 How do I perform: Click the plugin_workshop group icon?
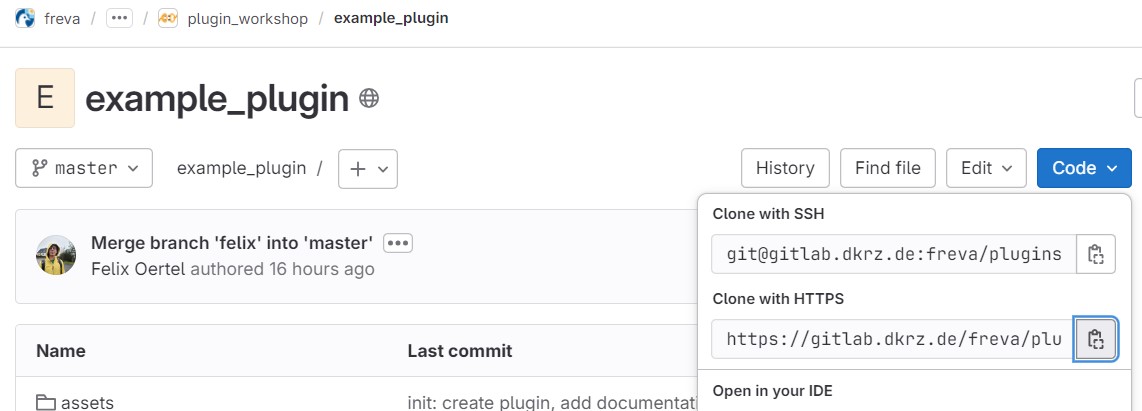[168, 18]
